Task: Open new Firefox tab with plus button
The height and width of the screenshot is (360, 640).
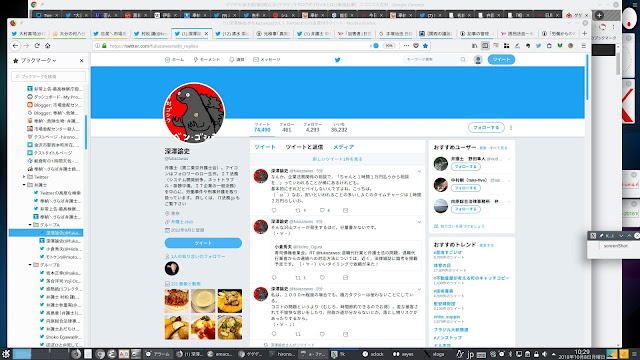Action: 584,33
